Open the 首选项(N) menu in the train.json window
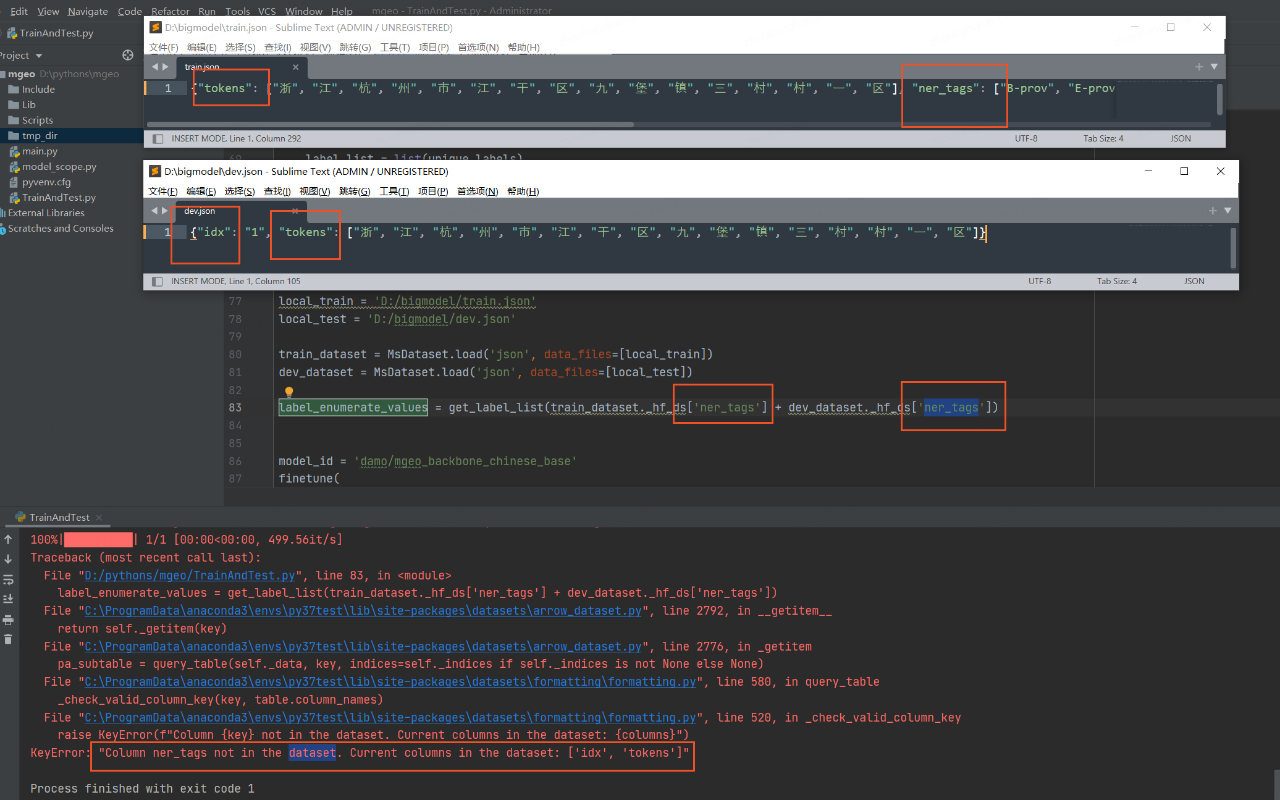The width and height of the screenshot is (1280, 800). coord(478,47)
